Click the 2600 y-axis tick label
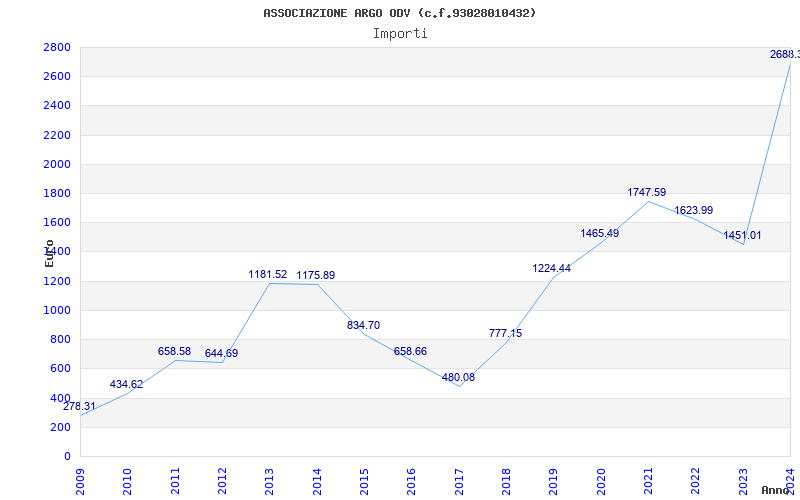The height and width of the screenshot is (500, 800). click(x=58, y=77)
